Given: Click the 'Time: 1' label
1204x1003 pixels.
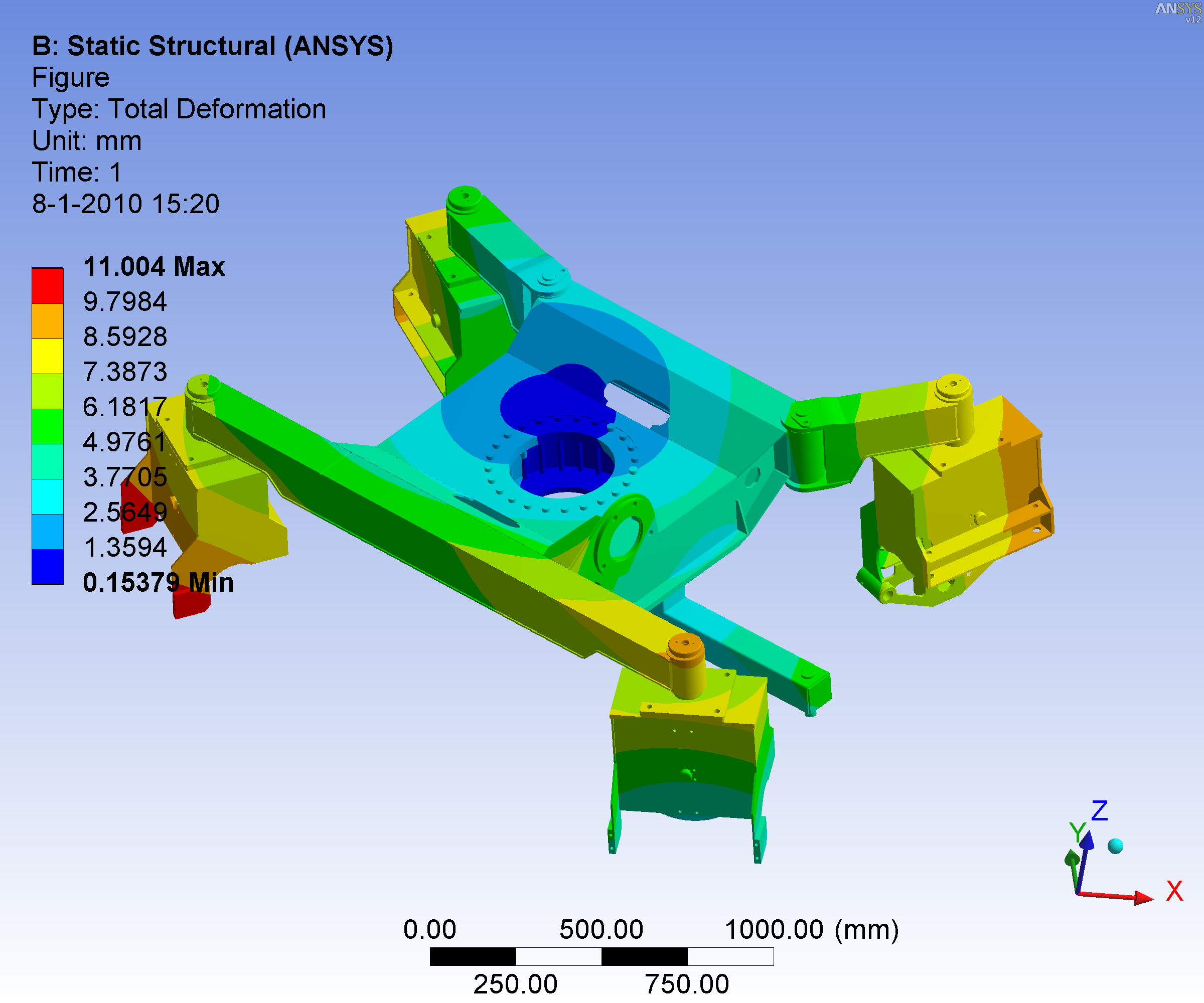Looking at the screenshot, I should (x=77, y=172).
